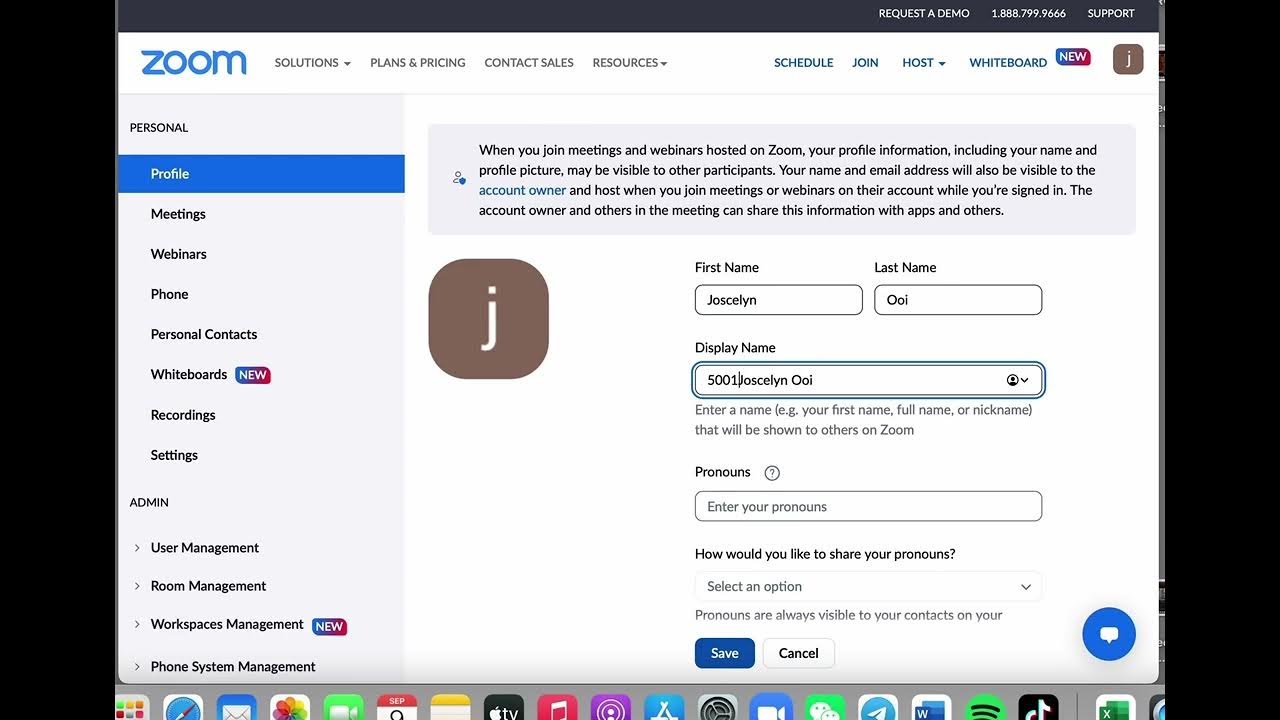Open Music from the dock
This screenshot has height=720, width=1280.
(557, 708)
